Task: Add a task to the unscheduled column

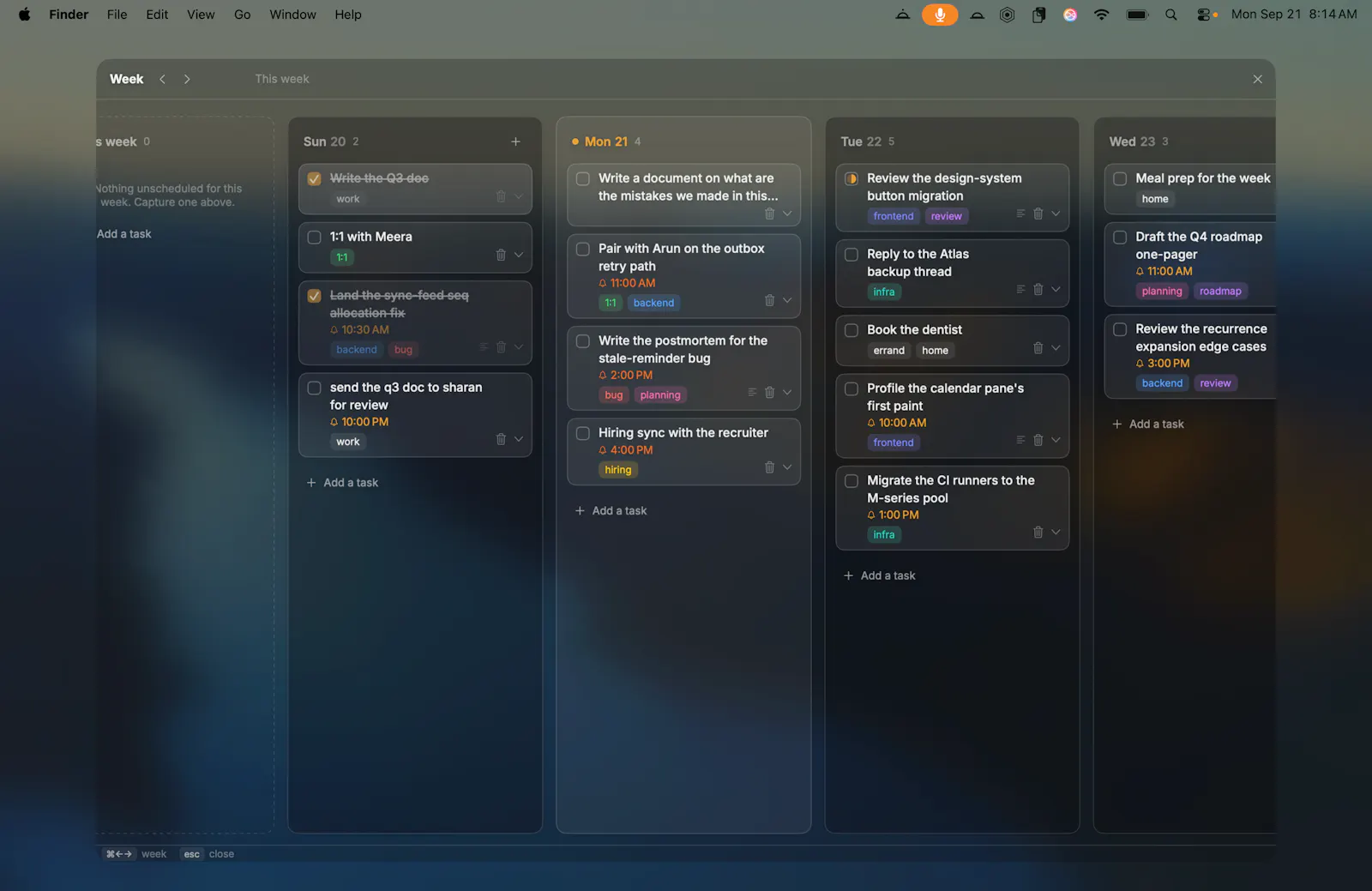Action: tap(123, 234)
